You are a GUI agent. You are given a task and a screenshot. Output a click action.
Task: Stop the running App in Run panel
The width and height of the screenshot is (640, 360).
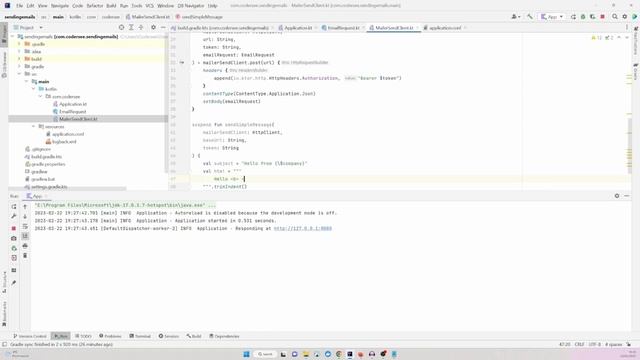tap(13, 228)
